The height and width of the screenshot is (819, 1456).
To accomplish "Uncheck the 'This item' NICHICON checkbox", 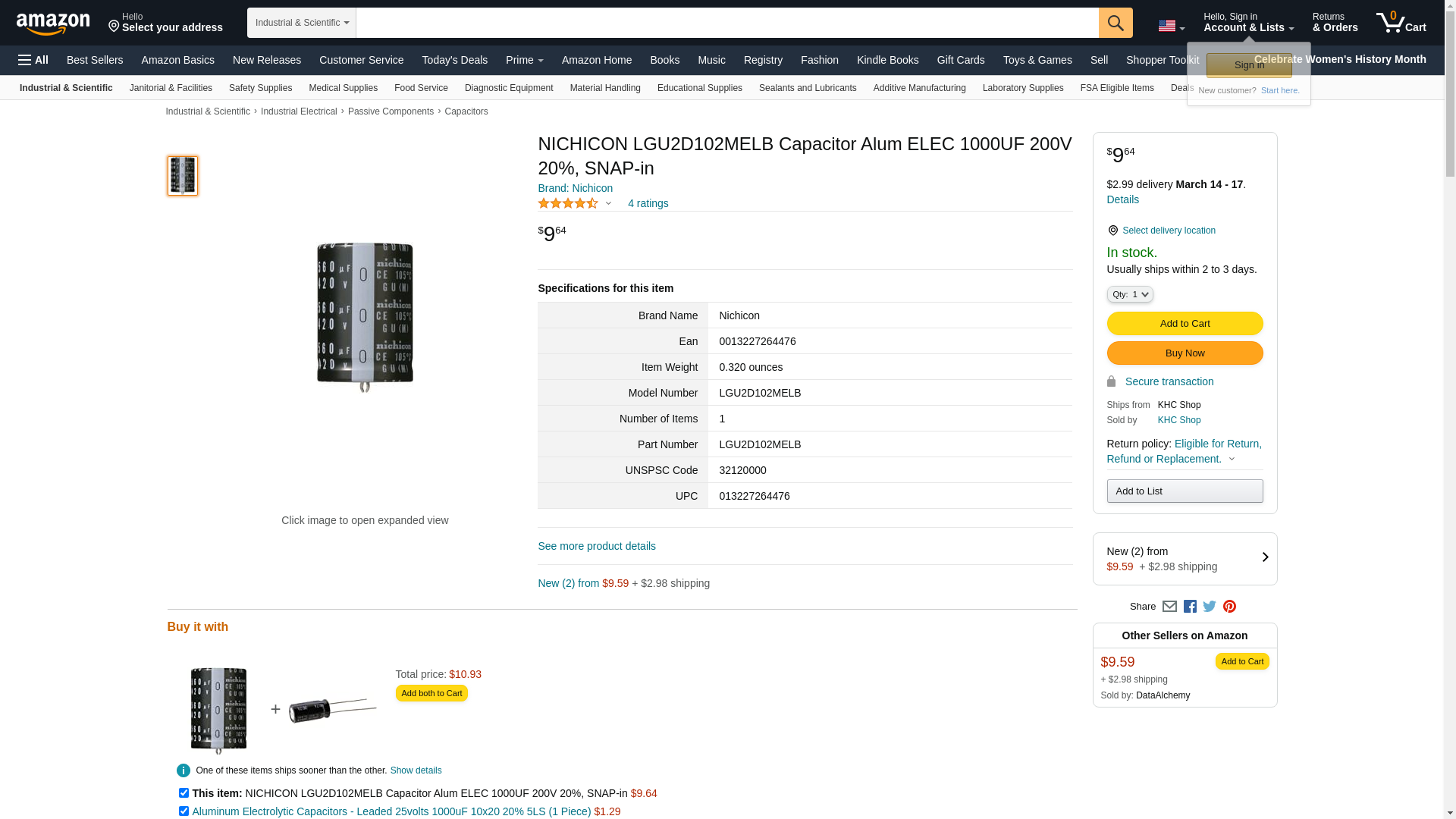I will tap(184, 793).
